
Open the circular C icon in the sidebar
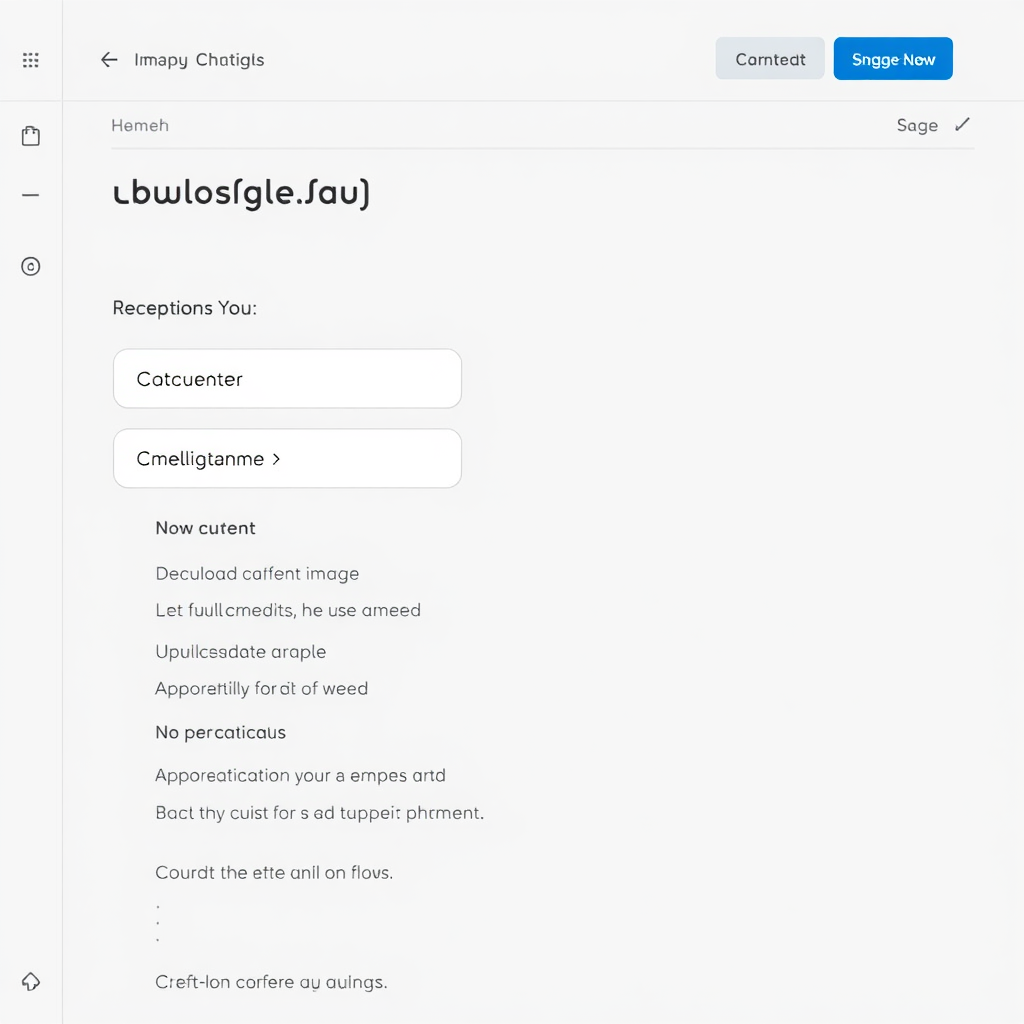[31, 266]
